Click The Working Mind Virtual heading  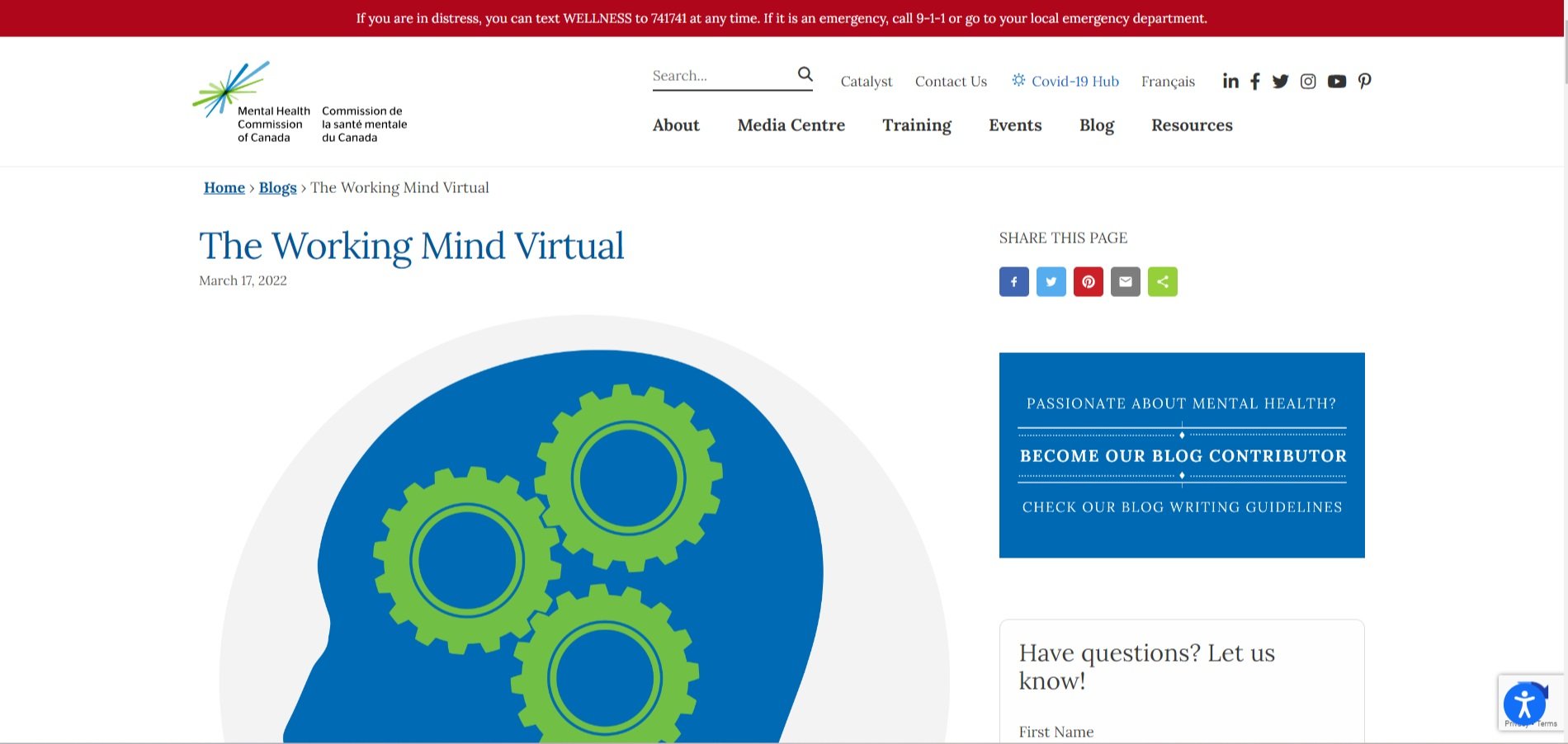click(x=411, y=246)
